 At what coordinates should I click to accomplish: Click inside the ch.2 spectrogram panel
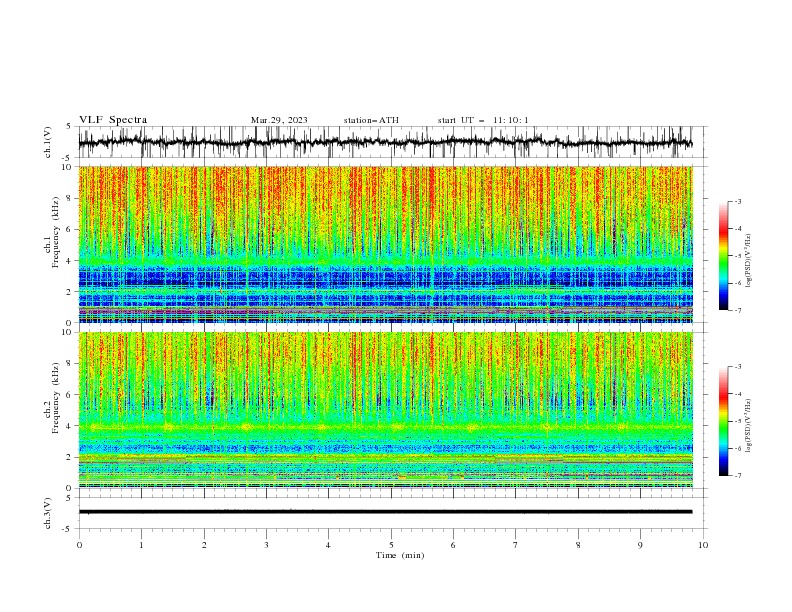[385, 410]
